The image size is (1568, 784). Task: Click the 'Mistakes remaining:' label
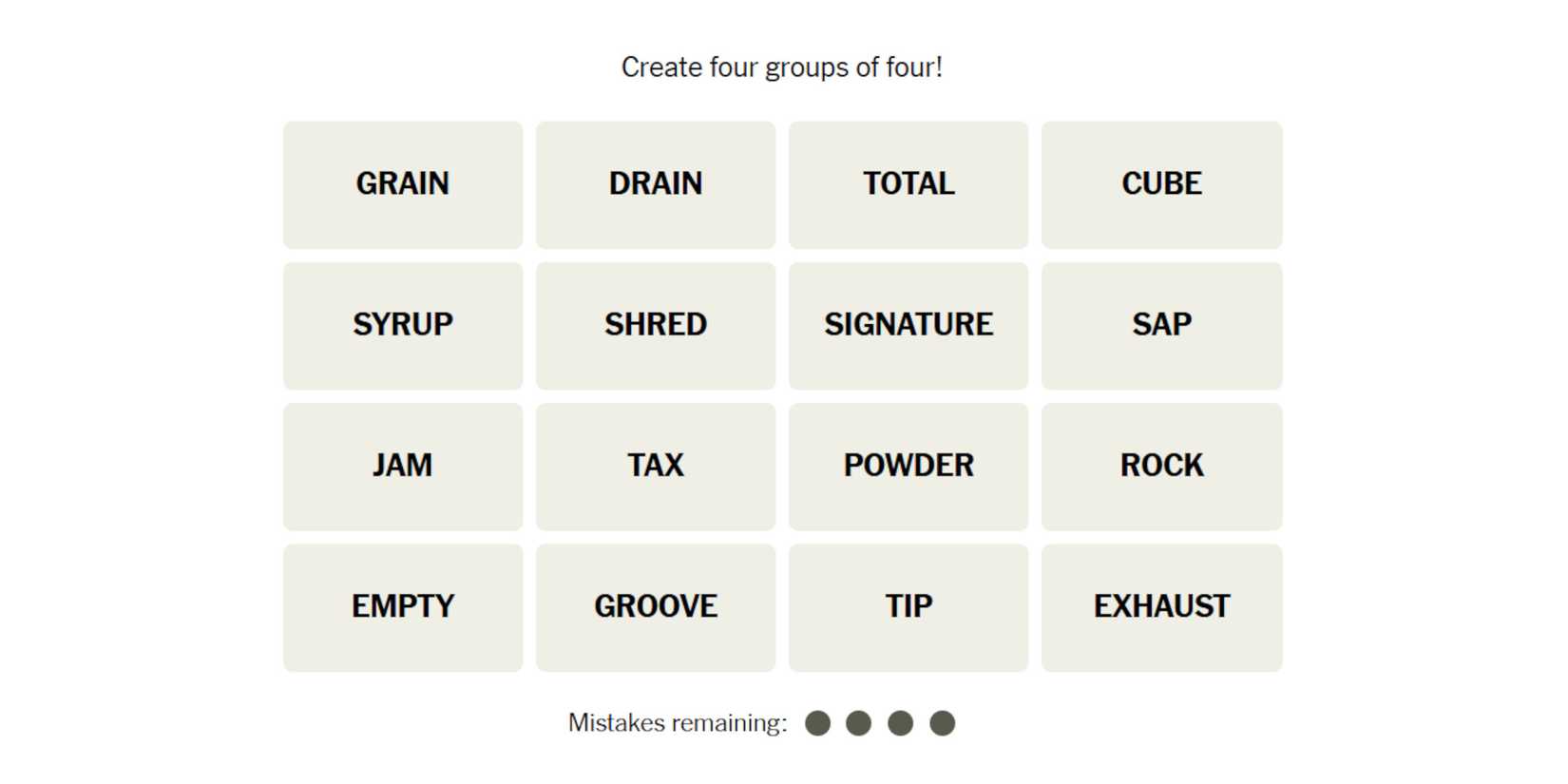pyautogui.click(x=678, y=723)
